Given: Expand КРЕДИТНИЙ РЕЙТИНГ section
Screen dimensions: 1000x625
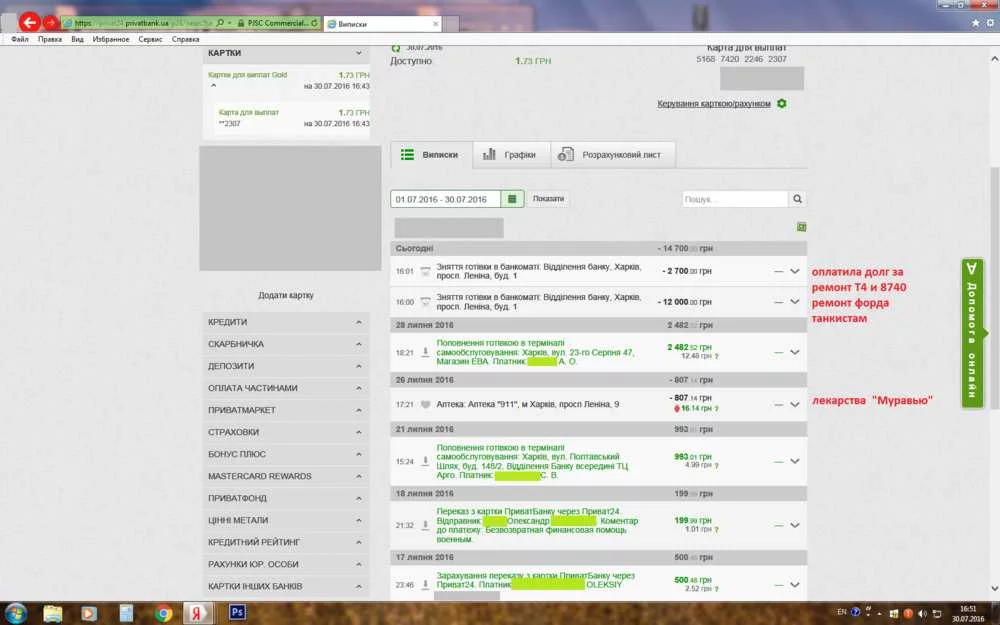Looking at the screenshot, I should click(x=286, y=542).
